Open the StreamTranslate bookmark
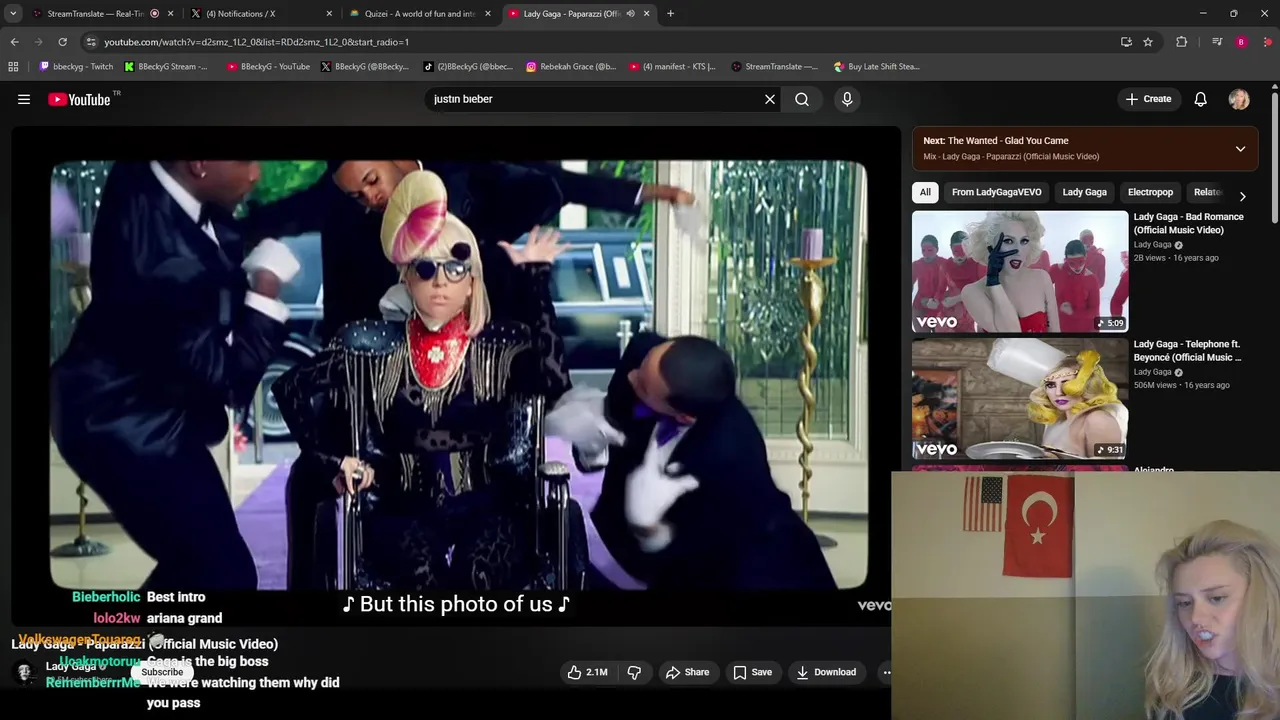The height and width of the screenshot is (720, 1280). pyautogui.click(x=774, y=67)
